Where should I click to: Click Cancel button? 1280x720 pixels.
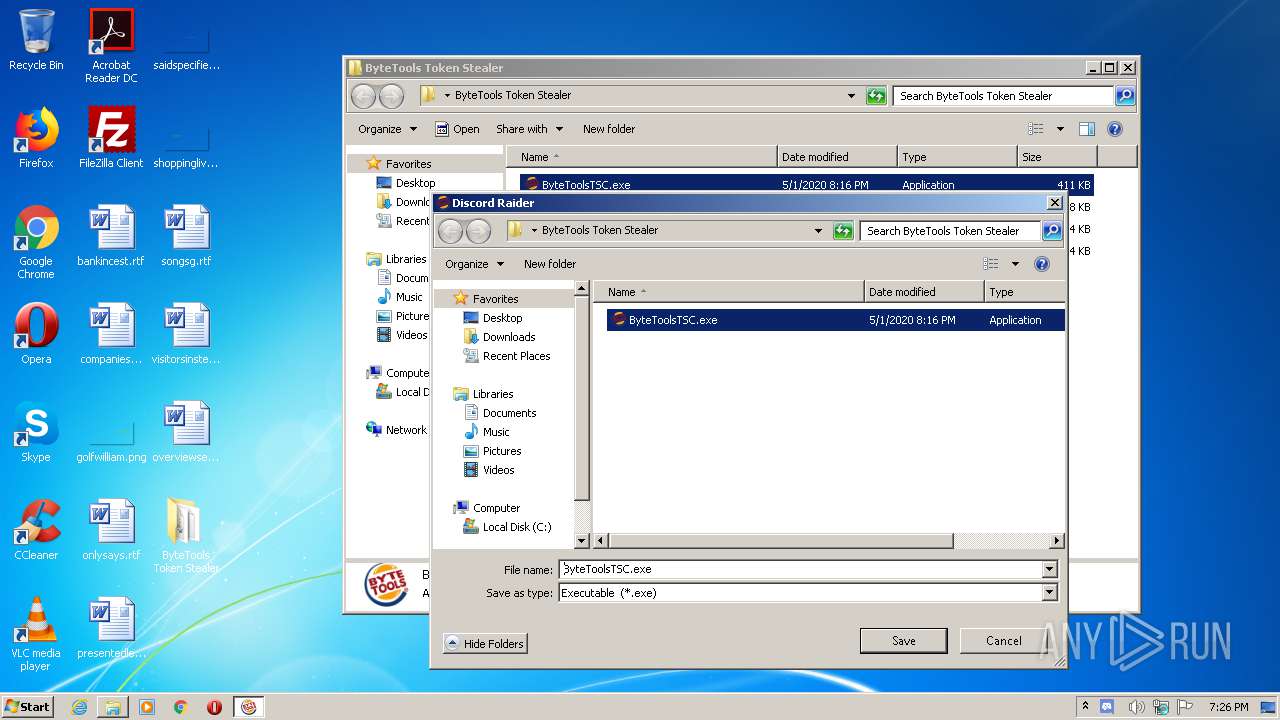pos(1003,641)
